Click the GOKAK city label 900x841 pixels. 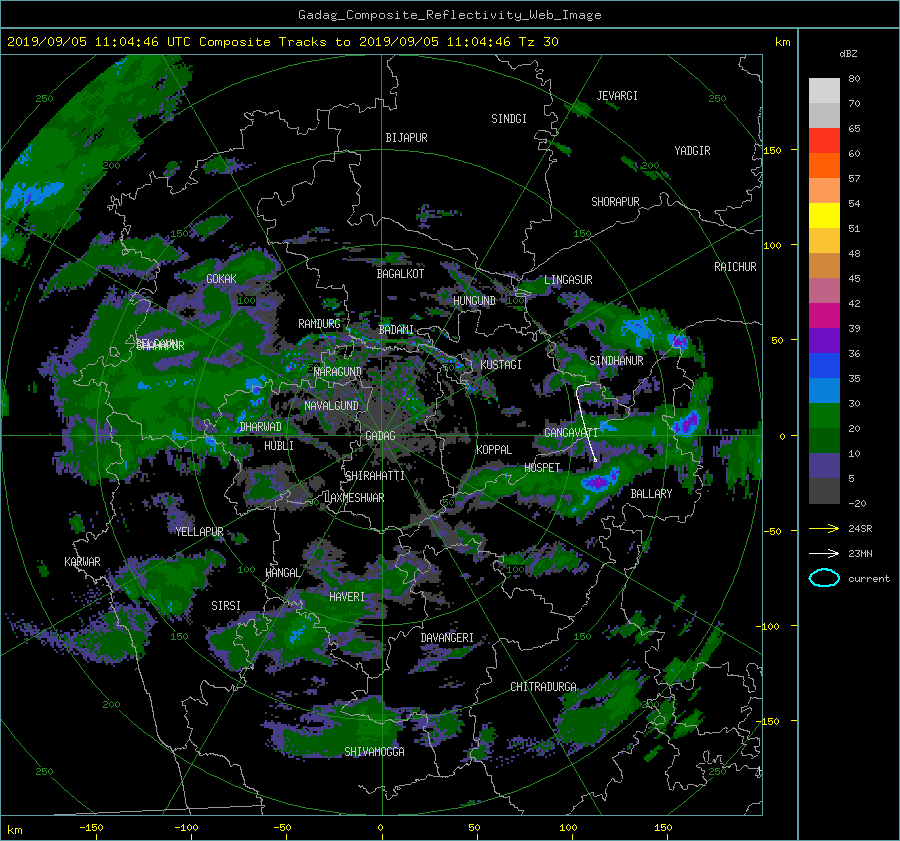tap(221, 278)
